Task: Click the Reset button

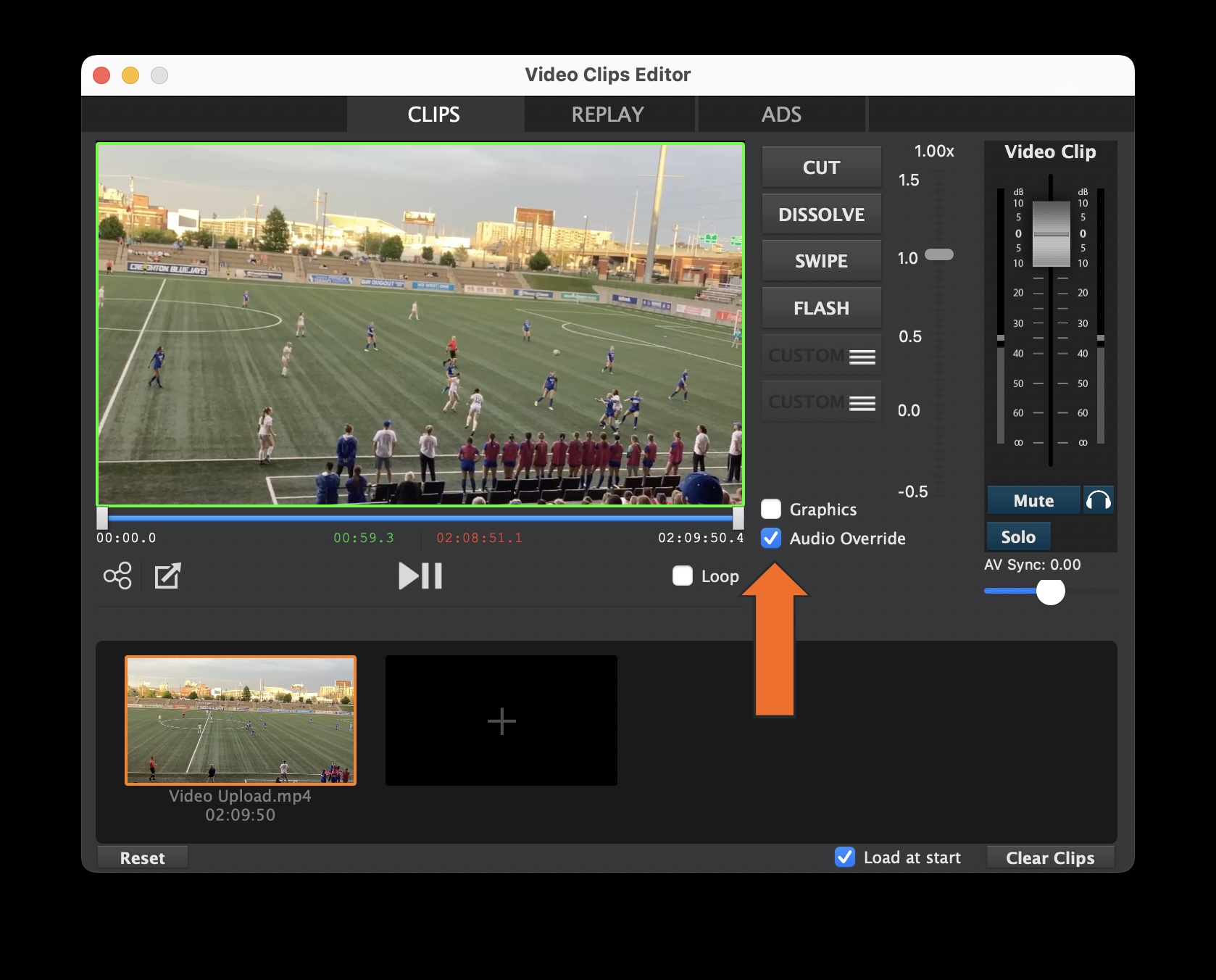Action: [143, 858]
